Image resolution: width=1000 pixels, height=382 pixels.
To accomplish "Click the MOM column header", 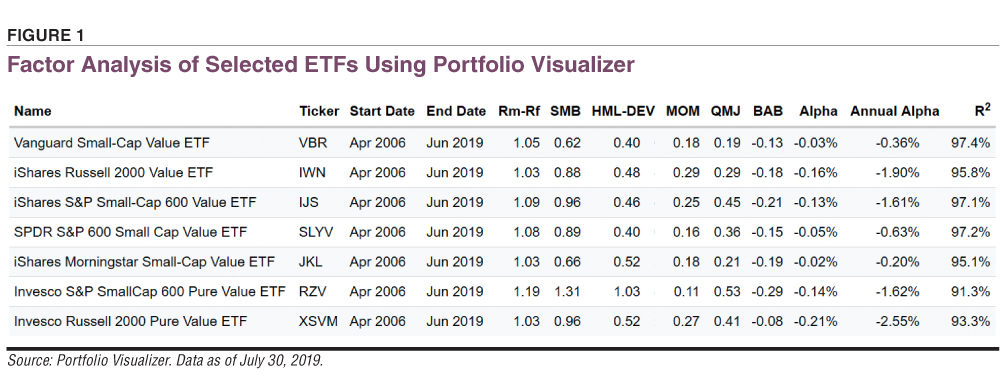I will (x=683, y=112).
